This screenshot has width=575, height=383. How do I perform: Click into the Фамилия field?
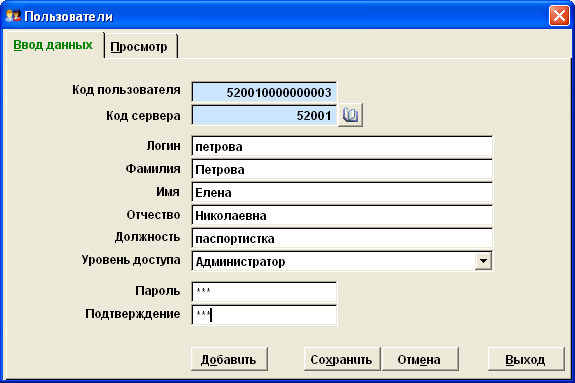[342, 169]
